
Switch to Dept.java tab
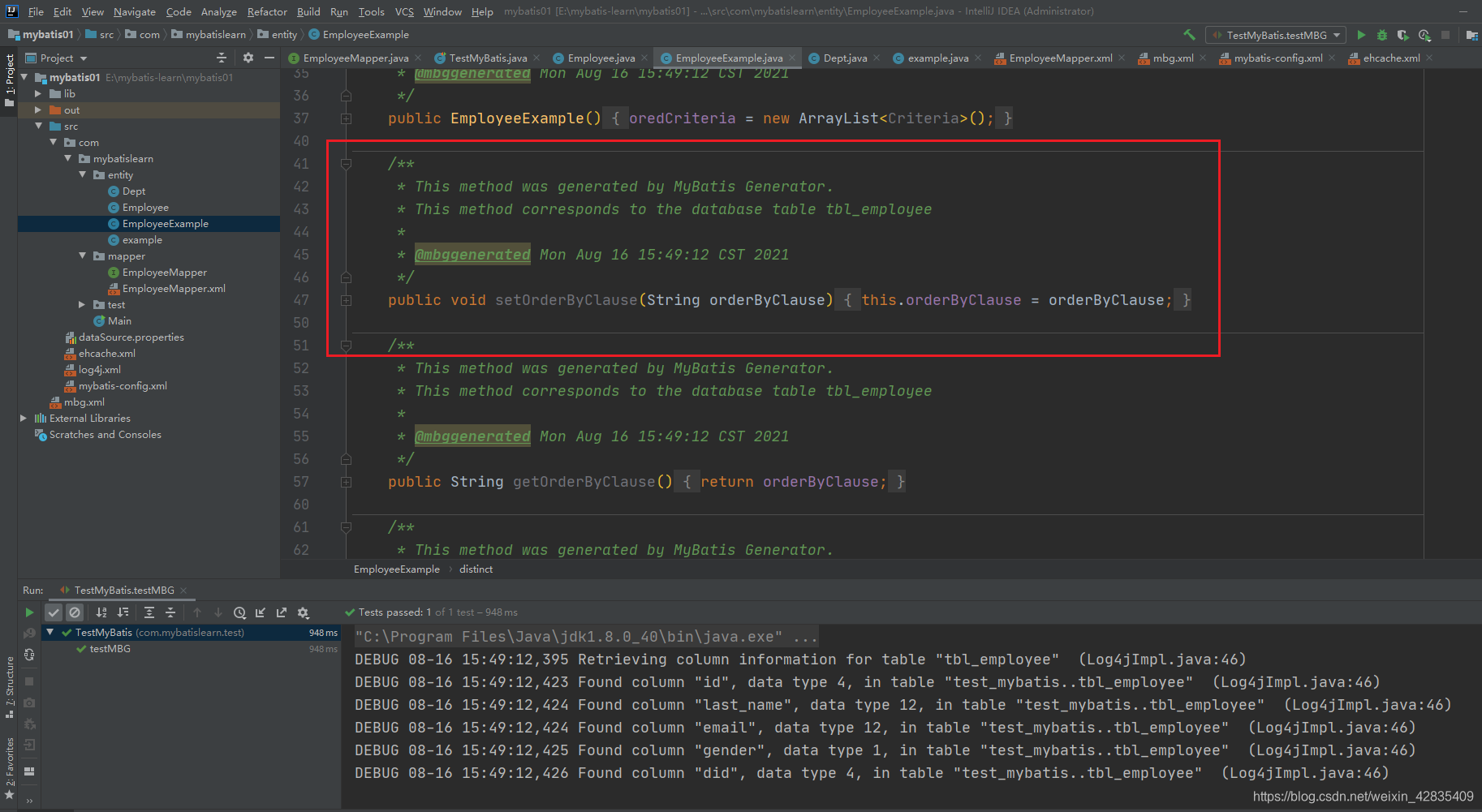845,58
